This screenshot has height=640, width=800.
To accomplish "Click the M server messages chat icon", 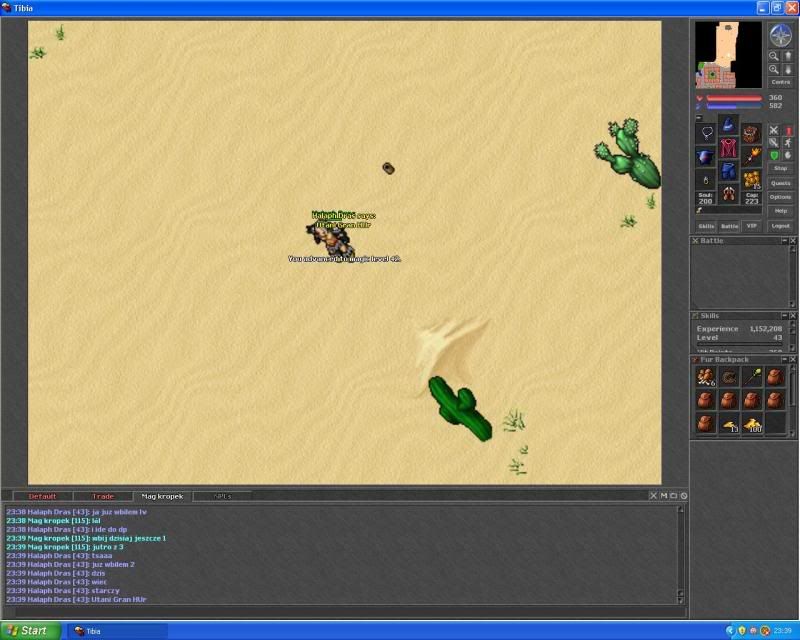I will point(664,496).
